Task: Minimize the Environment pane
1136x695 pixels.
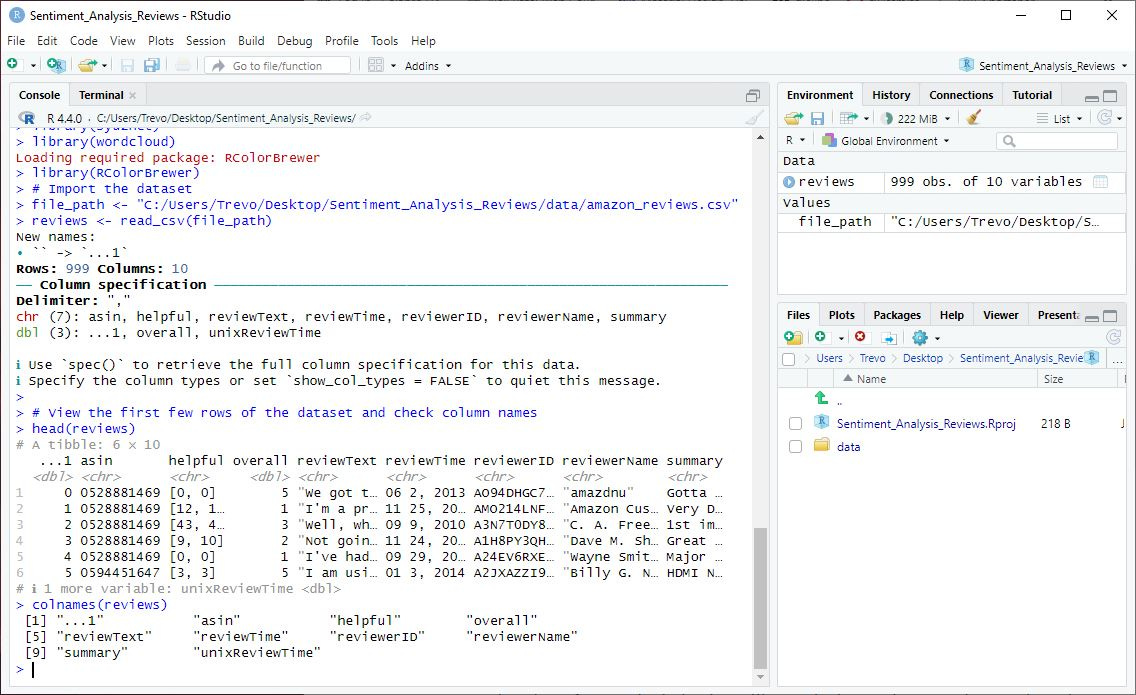Action: tap(1091, 97)
